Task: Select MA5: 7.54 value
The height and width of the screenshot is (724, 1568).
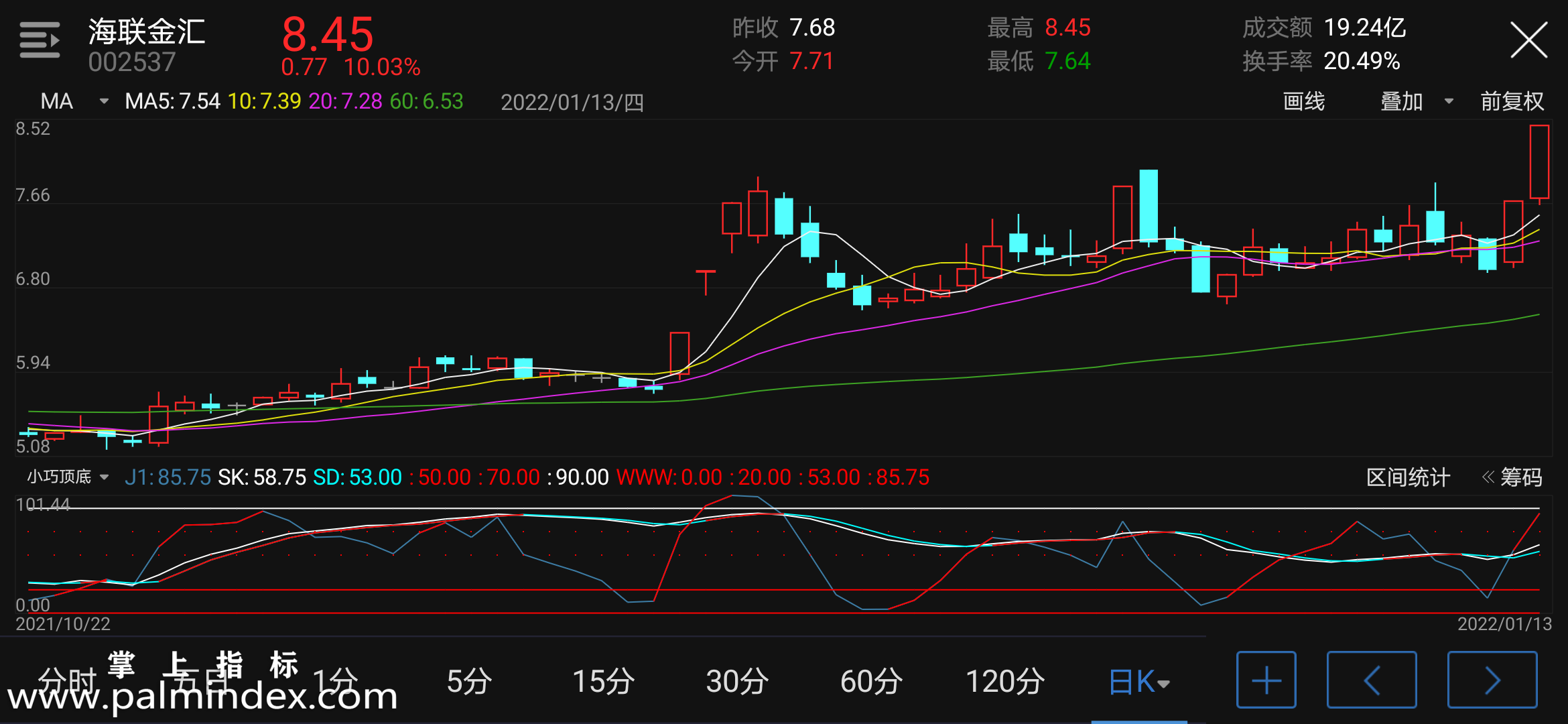Action: (x=172, y=101)
